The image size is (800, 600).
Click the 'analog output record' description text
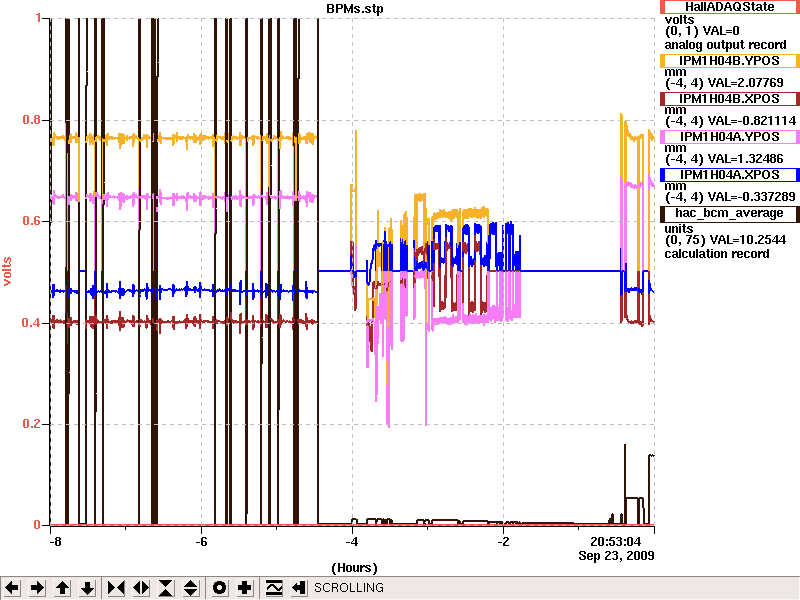pyautogui.click(x=726, y=45)
